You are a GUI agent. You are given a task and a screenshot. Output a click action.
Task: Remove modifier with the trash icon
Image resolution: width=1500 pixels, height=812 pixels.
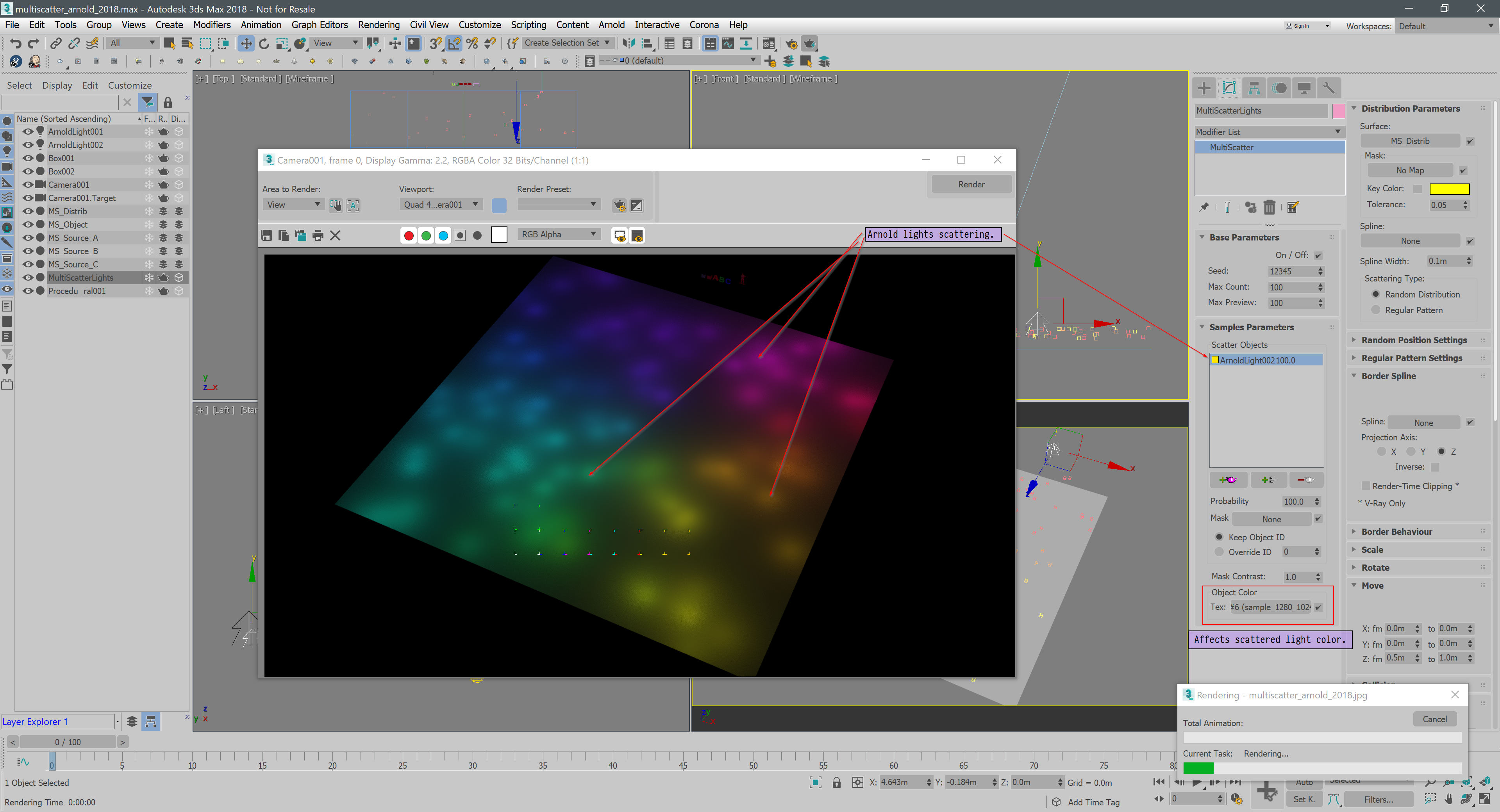(1270, 207)
